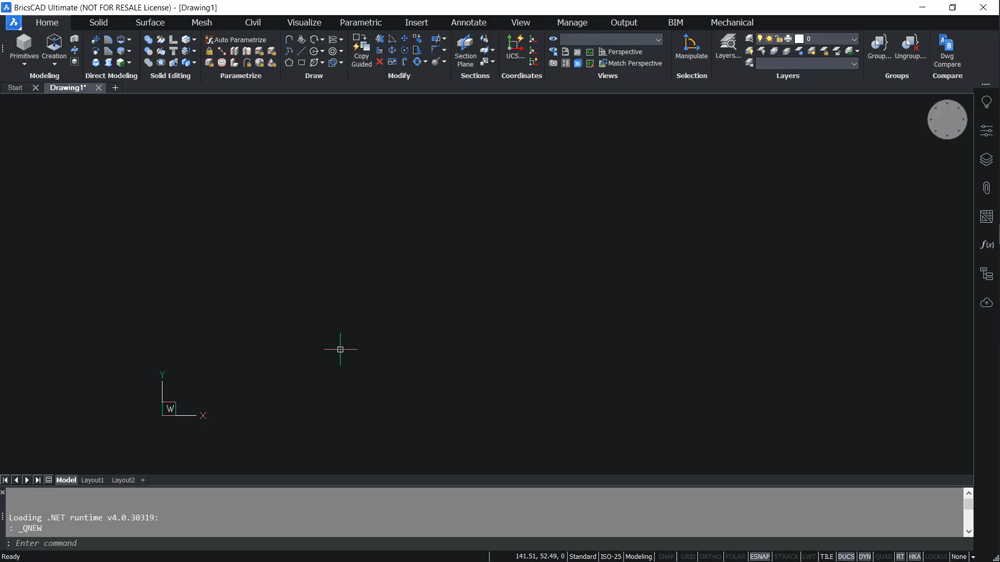Switch to Layout1 tab
Image resolution: width=1000 pixels, height=562 pixels.
pyautogui.click(x=92, y=480)
